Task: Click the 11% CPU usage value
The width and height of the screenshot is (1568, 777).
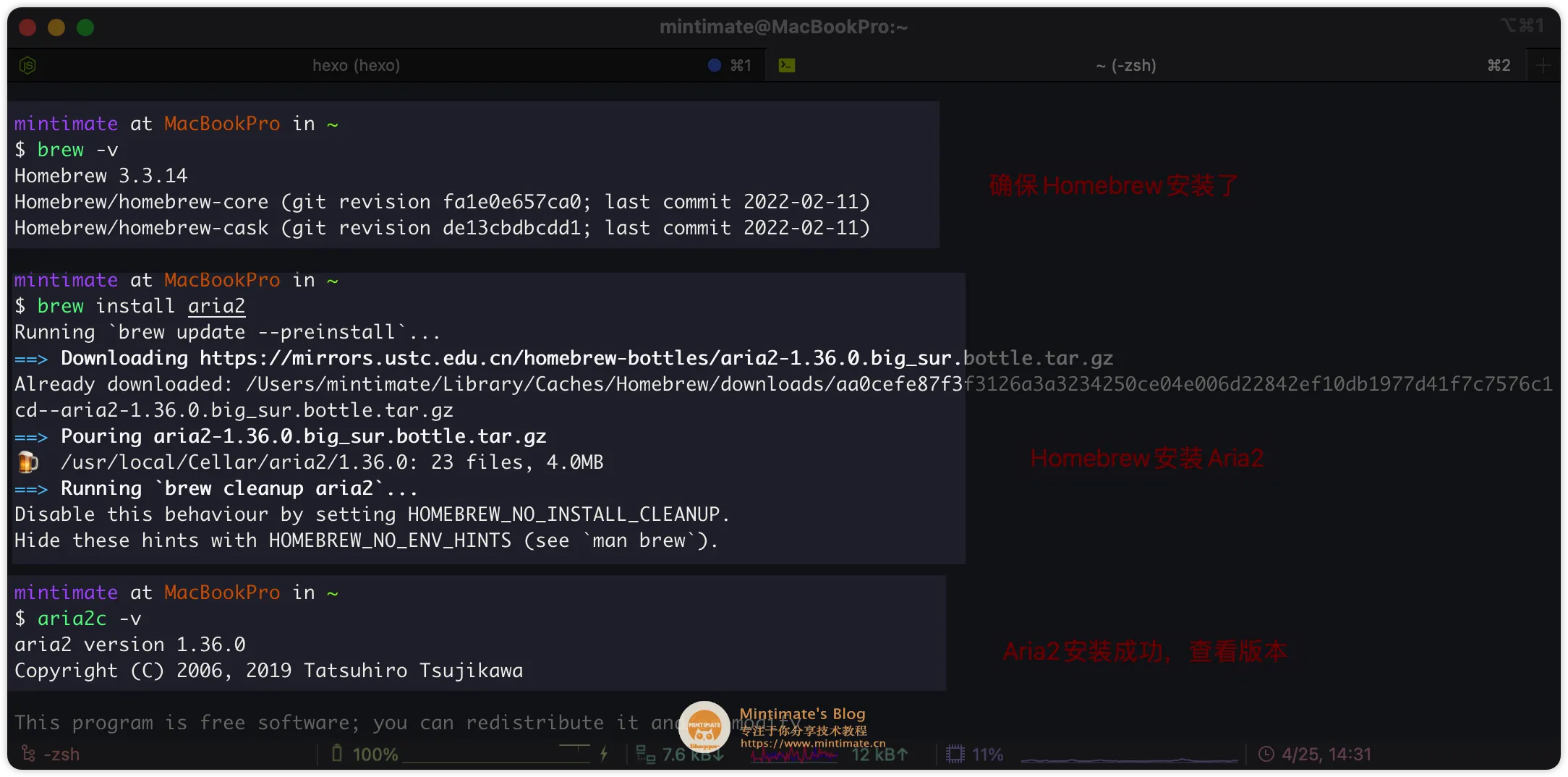Action: [x=988, y=755]
